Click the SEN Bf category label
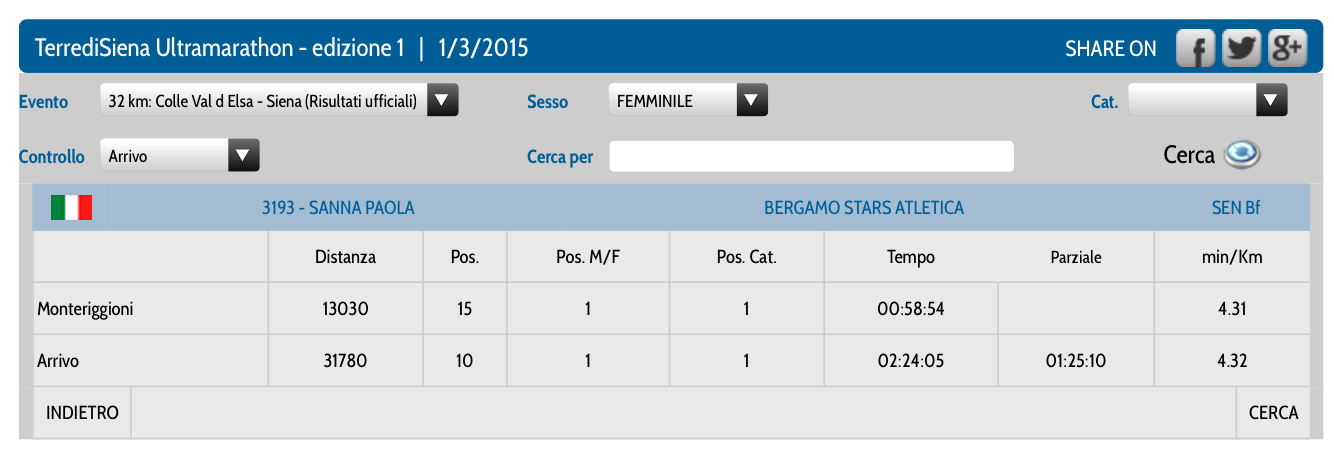Image resolution: width=1334 pixels, height=461 pixels. point(1235,208)
